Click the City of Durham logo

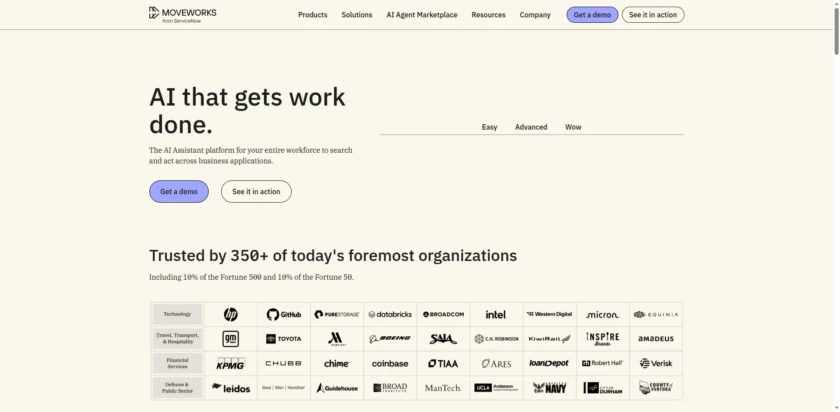[603, 388]
